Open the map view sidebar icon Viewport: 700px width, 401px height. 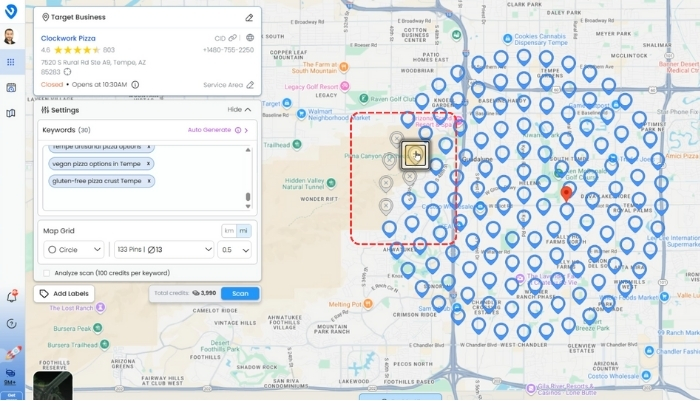tap(11, 113)
